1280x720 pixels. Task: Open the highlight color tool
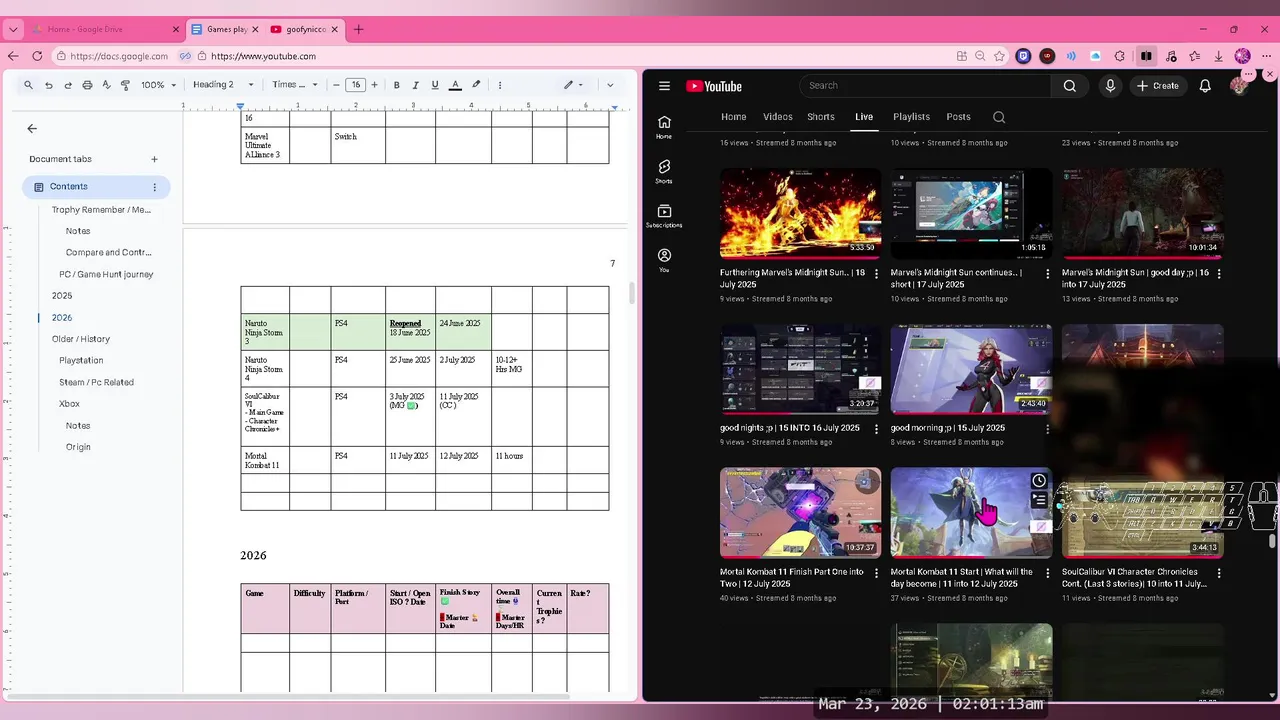tap(476, 85)
